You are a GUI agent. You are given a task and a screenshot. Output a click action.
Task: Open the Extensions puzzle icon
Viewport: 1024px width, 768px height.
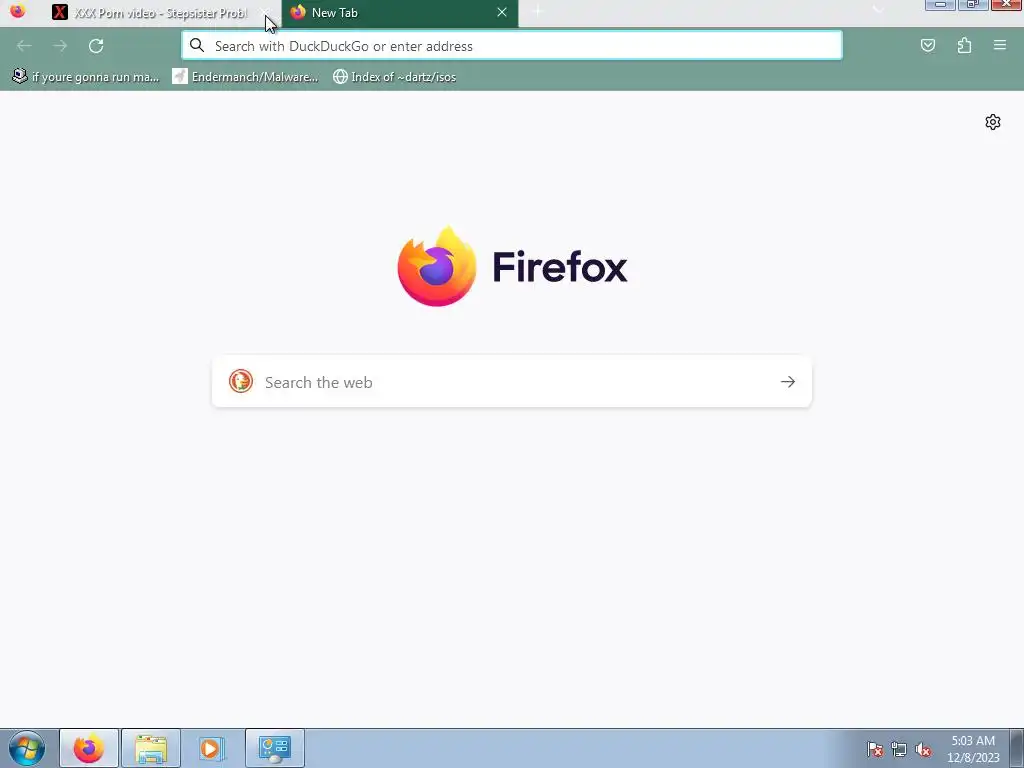coord(964,46)
